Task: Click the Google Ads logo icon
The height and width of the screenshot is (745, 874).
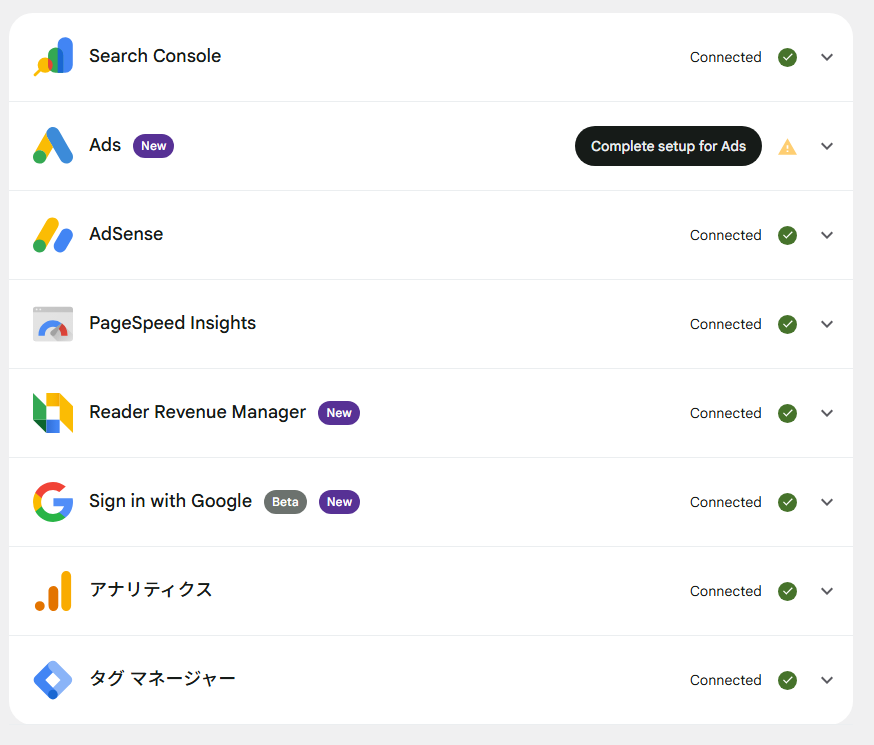Action: tap(53, 146)
